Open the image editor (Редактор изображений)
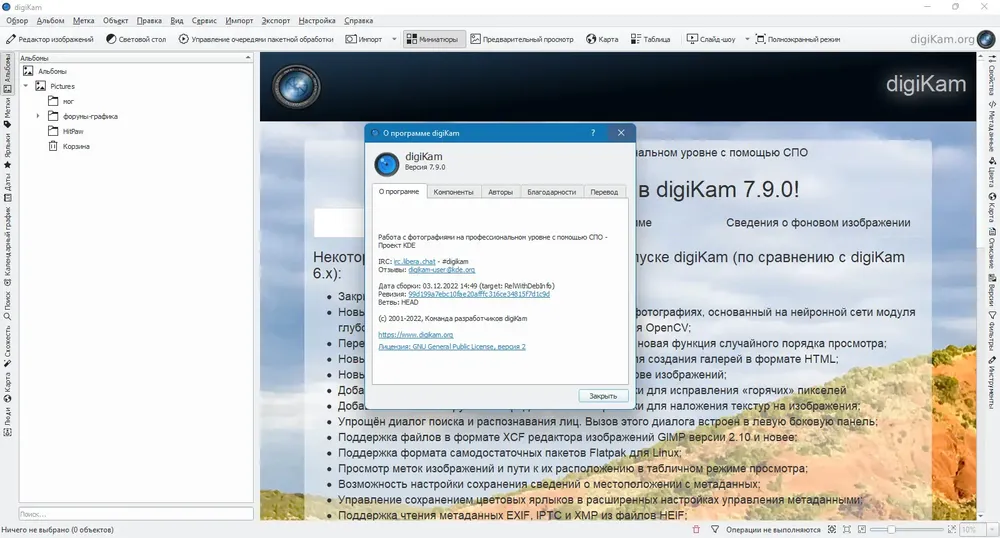Screen dimensions: 1000x538 tap(50, 40)
